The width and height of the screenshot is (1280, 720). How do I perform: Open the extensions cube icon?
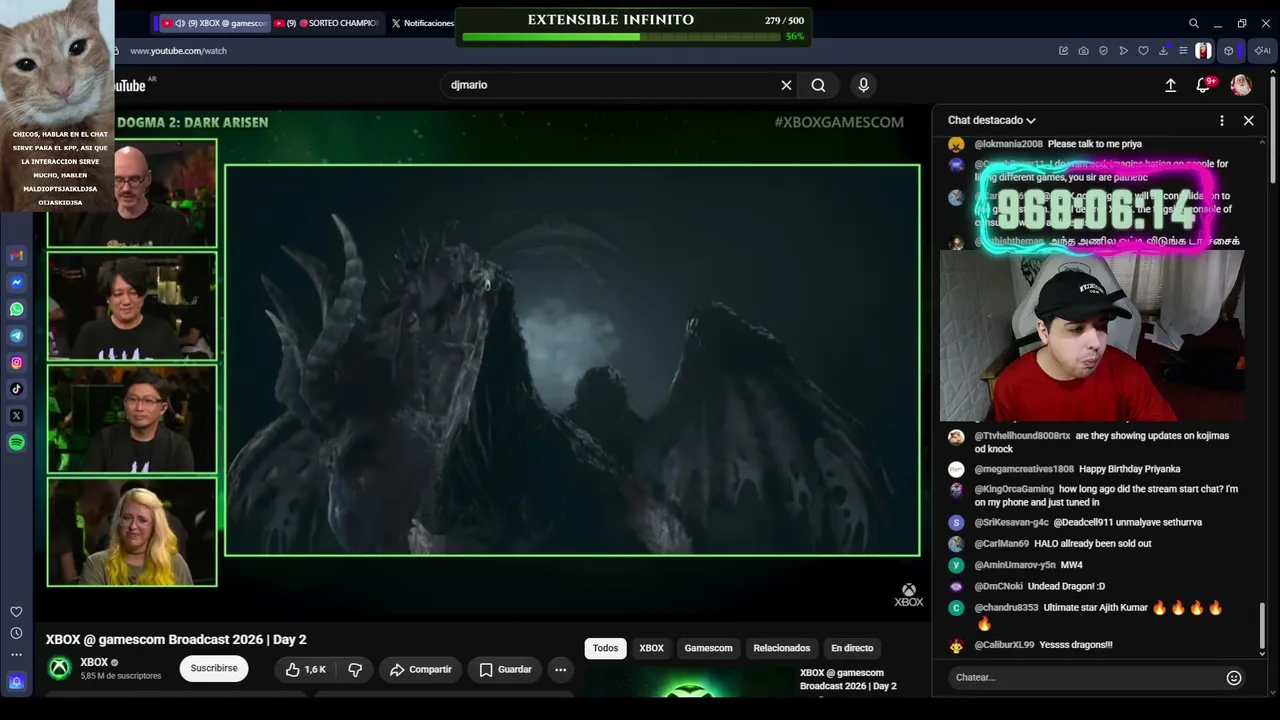(x=1229, y=51)
